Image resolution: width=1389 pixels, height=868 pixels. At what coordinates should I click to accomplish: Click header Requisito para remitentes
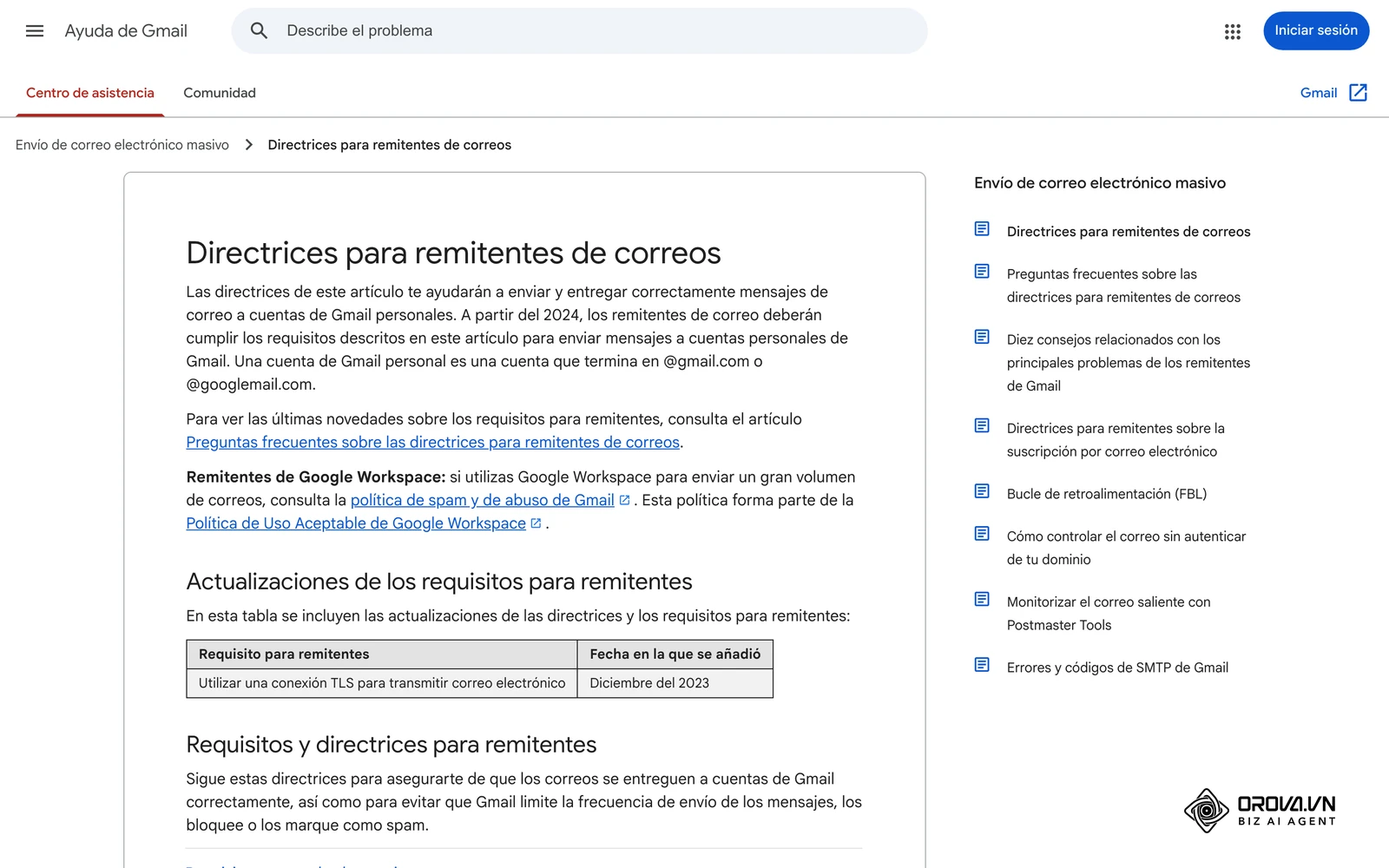coord(382,654)
